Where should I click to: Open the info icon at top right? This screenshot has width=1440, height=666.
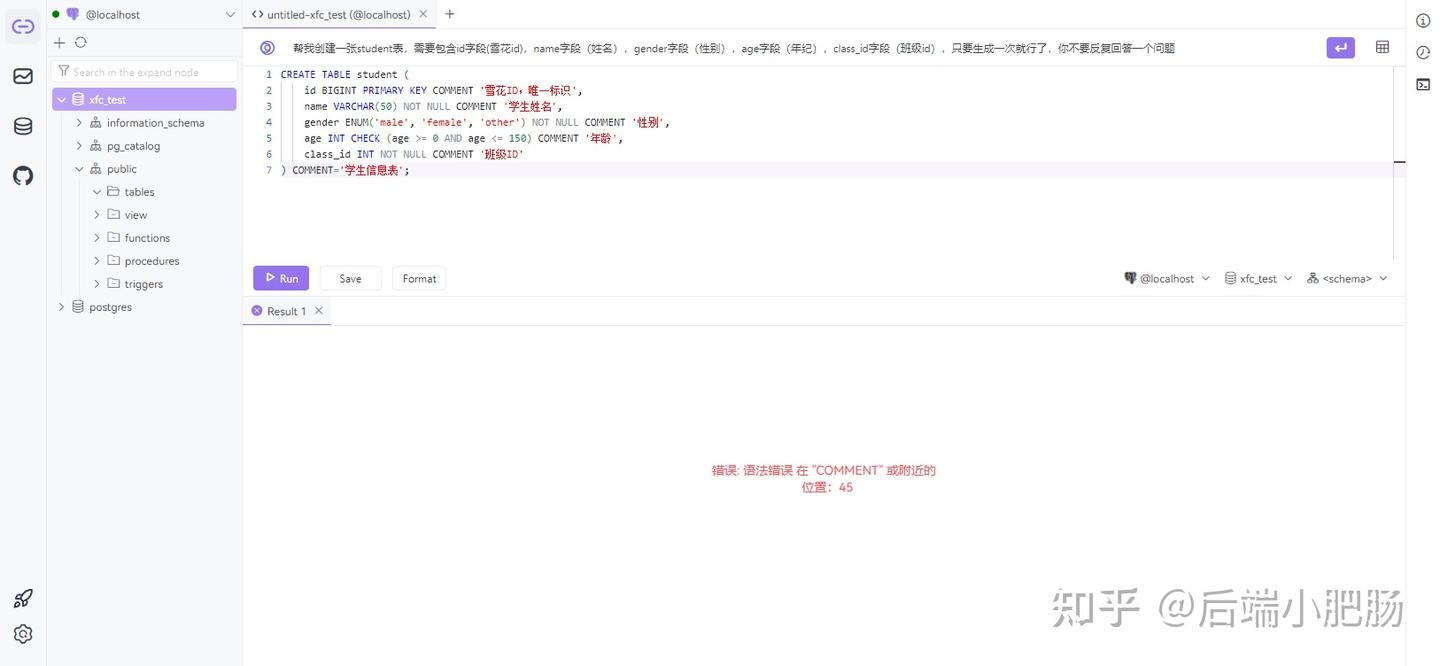[1422, 20]
